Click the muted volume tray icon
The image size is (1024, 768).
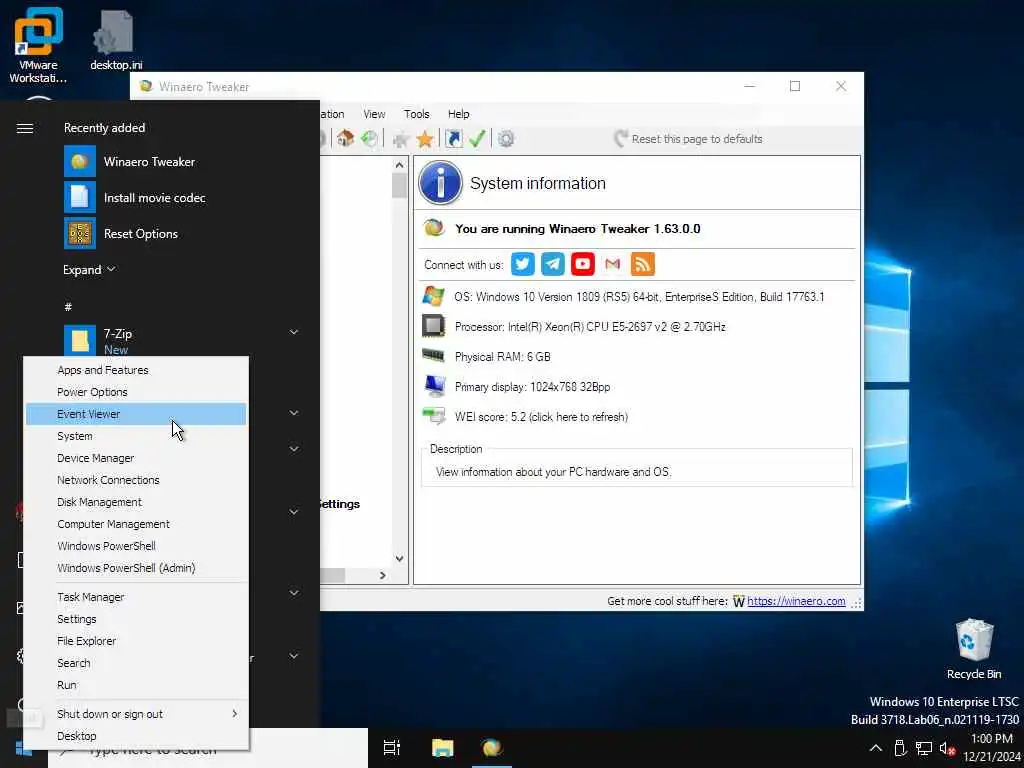click(x=947, y=748)
